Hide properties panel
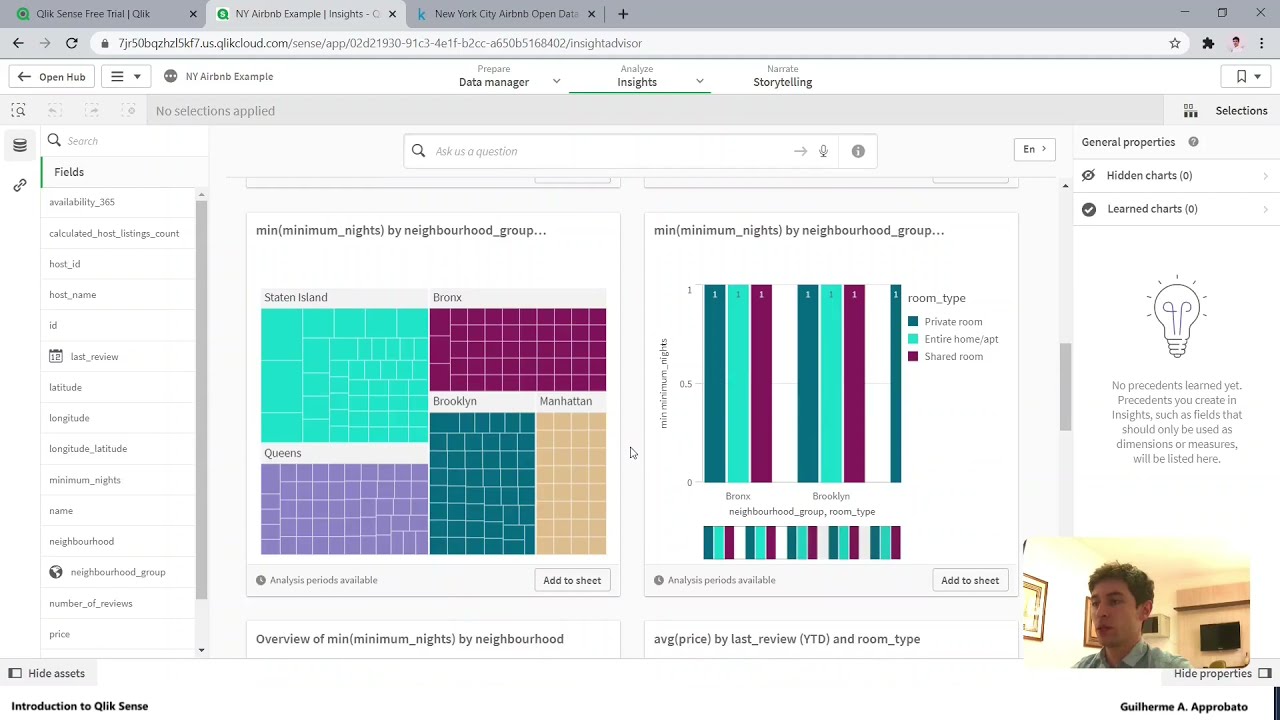 click(1222, 673)
